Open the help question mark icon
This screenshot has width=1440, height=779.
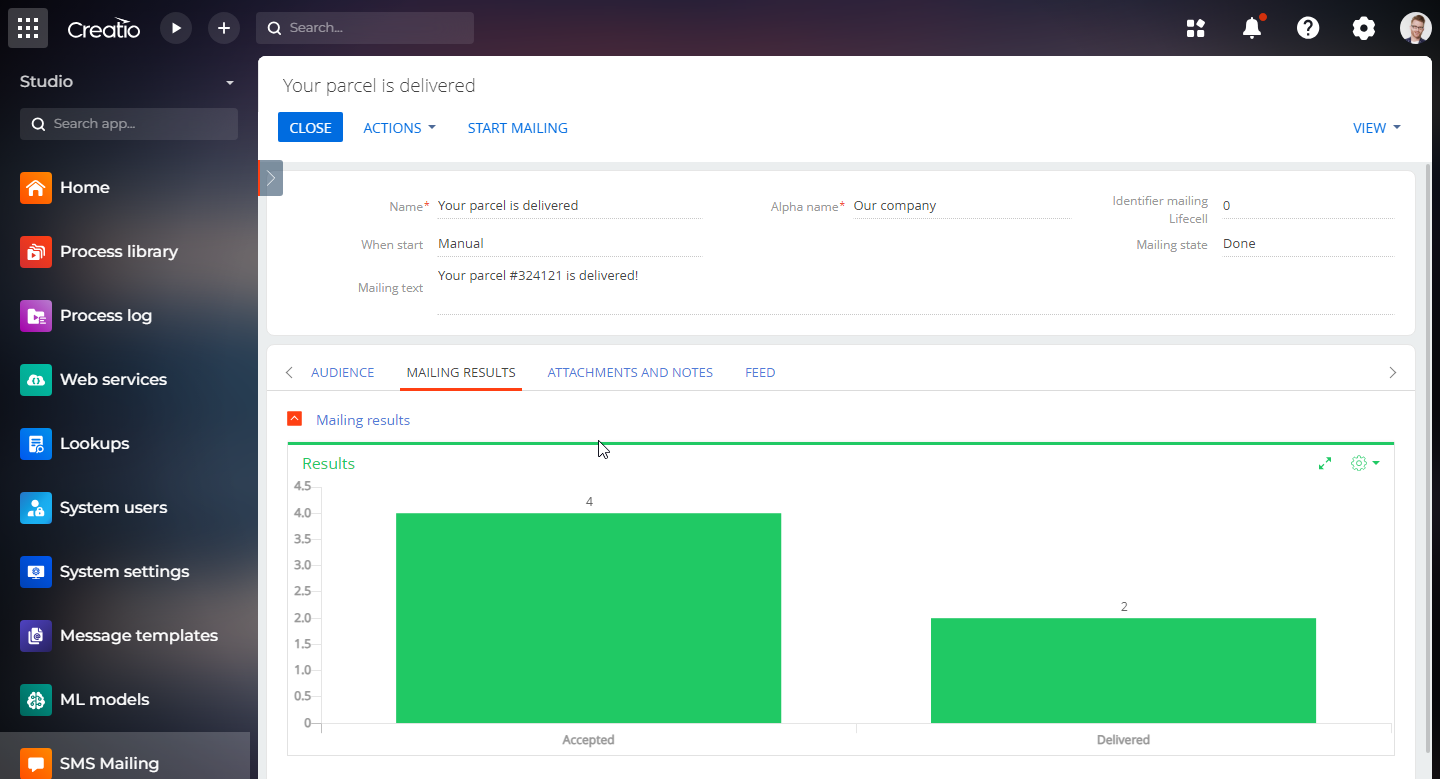[1308, 28]
